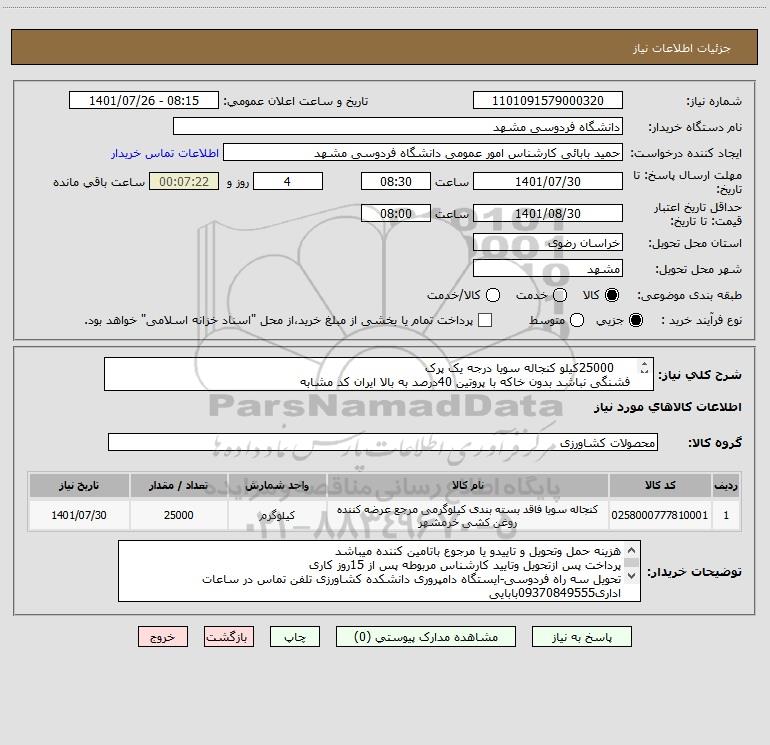The width and height of the screenshot is (770, 745).
Task: Click the مشاهده مدارک پیوستی button
Action: point(426,637)
